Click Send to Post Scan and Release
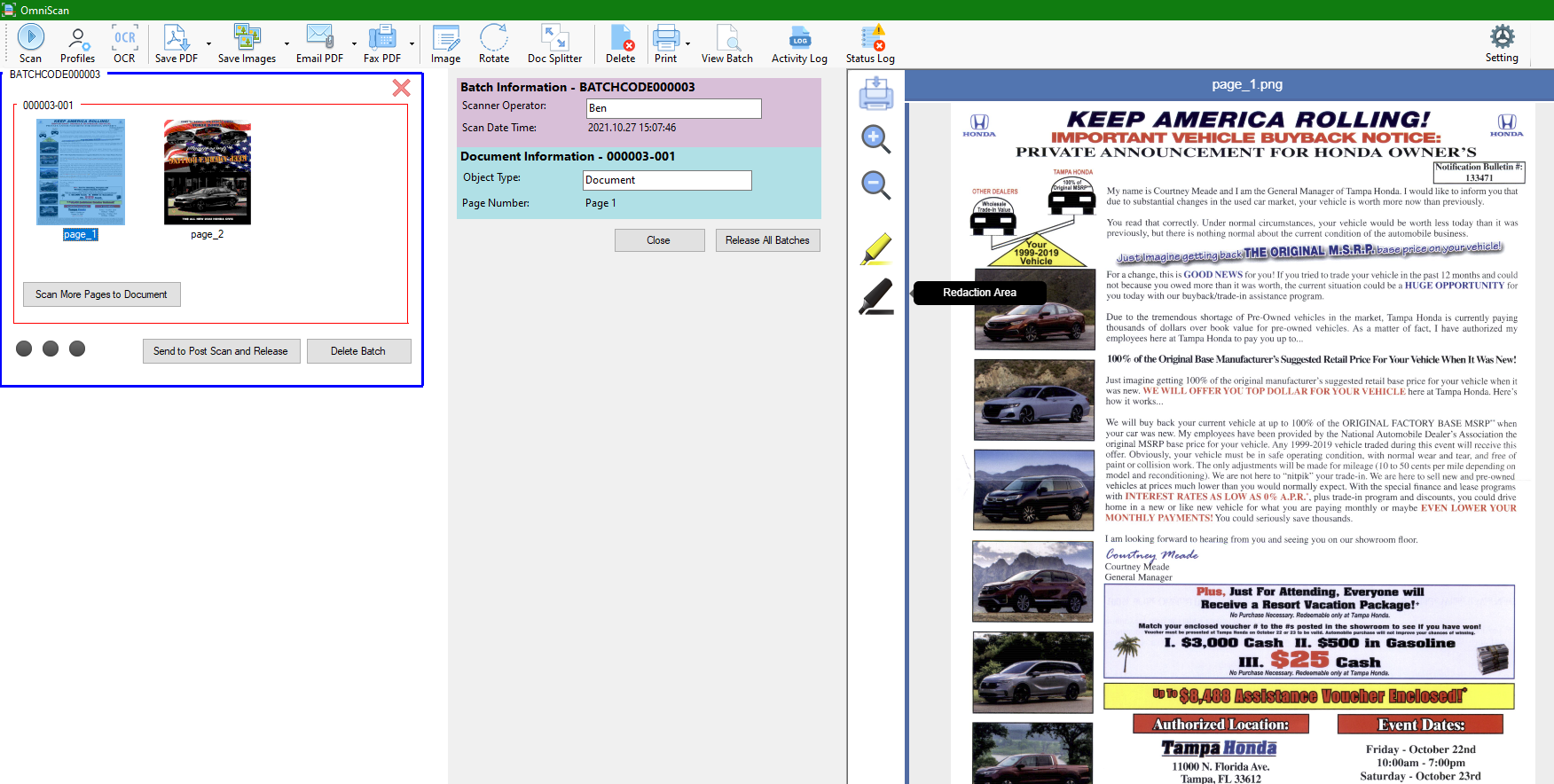Image resolution: width=1554 pixels, height=784 pixels. tap(221, 351)
